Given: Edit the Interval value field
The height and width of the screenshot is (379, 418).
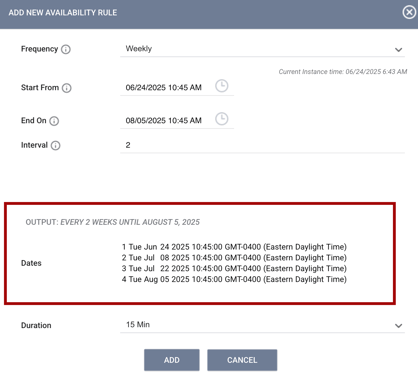Looking at the screenshot, I should coord(262,145).
